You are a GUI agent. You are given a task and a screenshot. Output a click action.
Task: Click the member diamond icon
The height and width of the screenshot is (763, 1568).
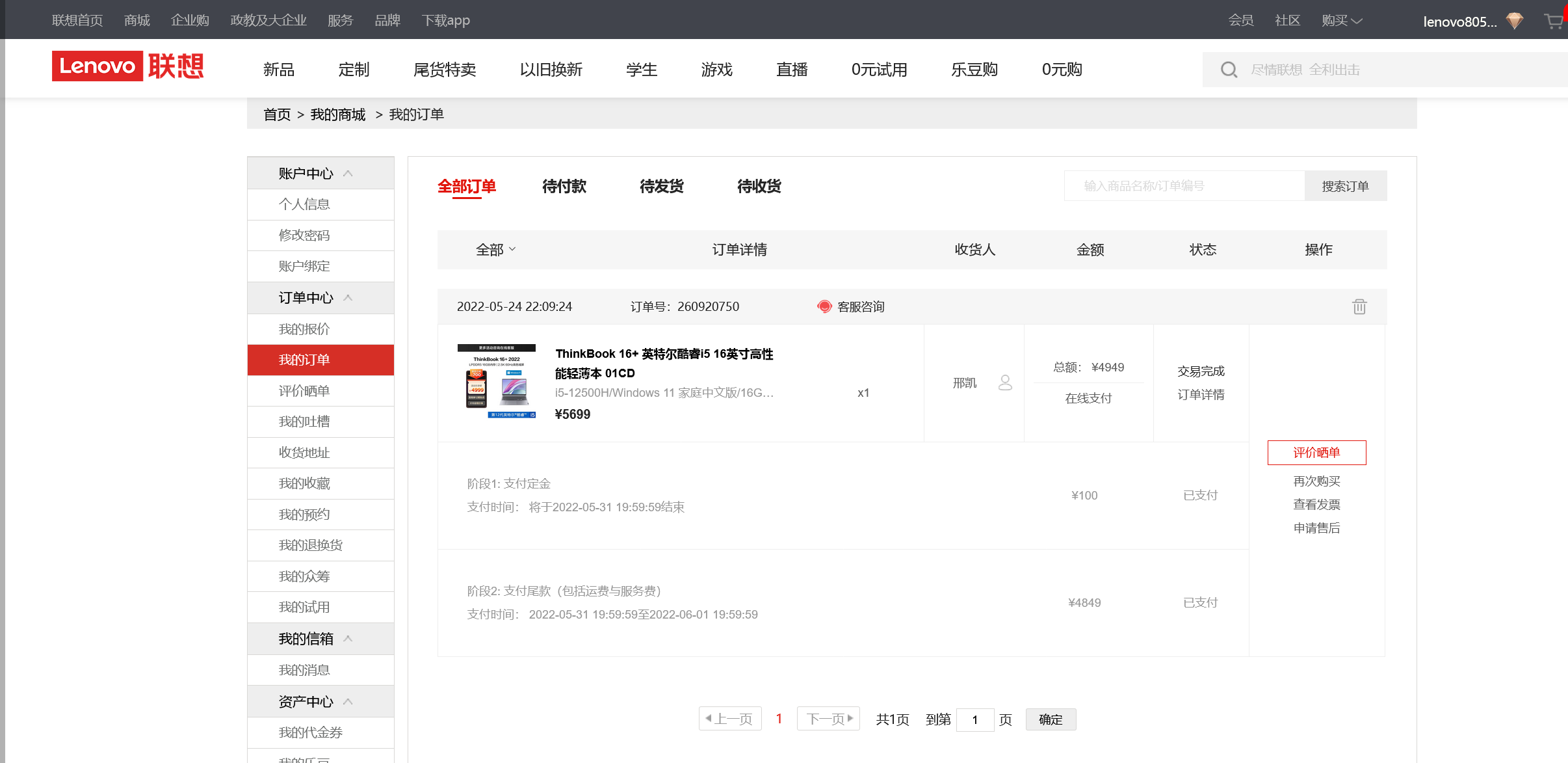[x=1515, y=21]
